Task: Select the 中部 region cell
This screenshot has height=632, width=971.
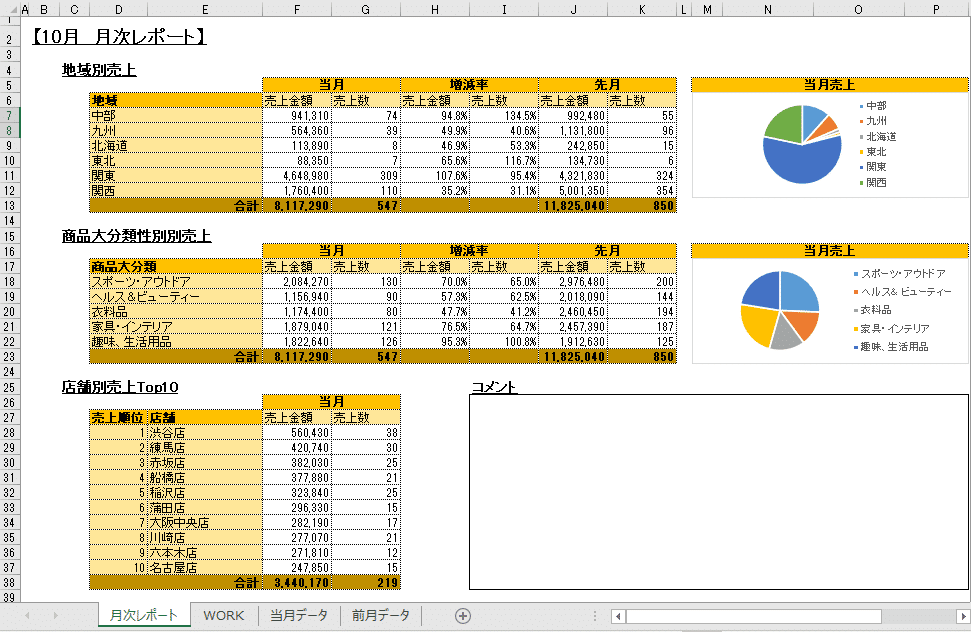Action: pos(176,115)
